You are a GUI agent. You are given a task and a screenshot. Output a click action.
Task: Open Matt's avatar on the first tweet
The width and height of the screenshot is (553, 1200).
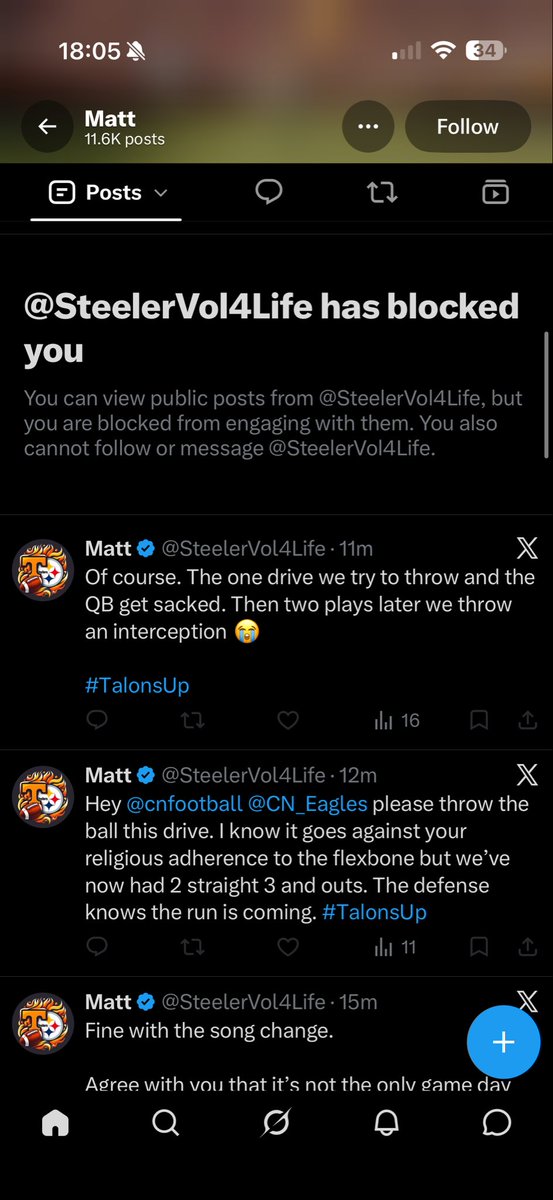[x=43, y=570]
